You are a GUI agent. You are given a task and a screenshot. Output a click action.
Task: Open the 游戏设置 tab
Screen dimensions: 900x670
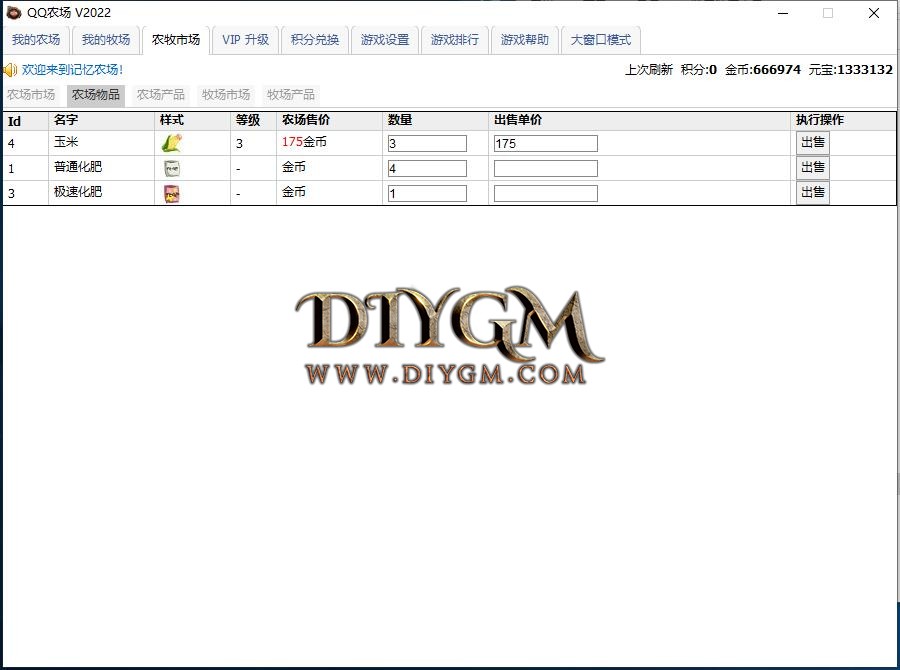(385, 40)
